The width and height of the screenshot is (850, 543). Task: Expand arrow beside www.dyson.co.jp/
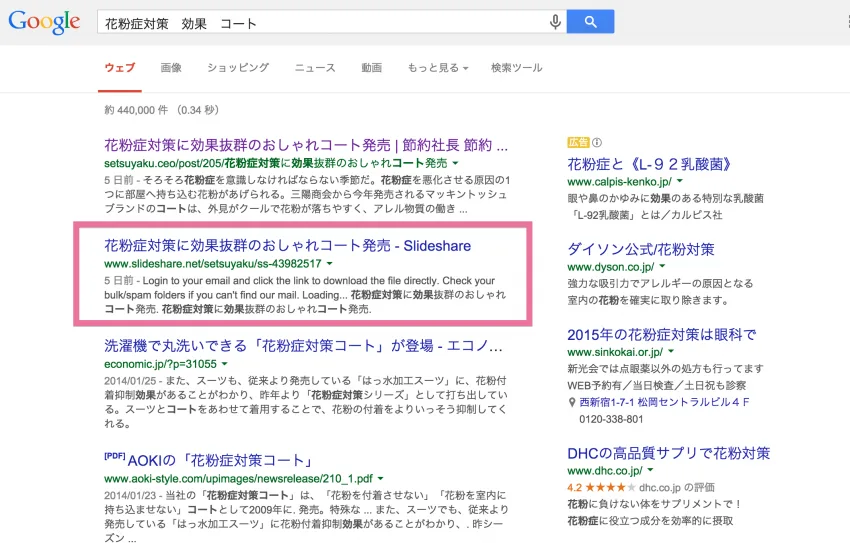click(662, 266)
